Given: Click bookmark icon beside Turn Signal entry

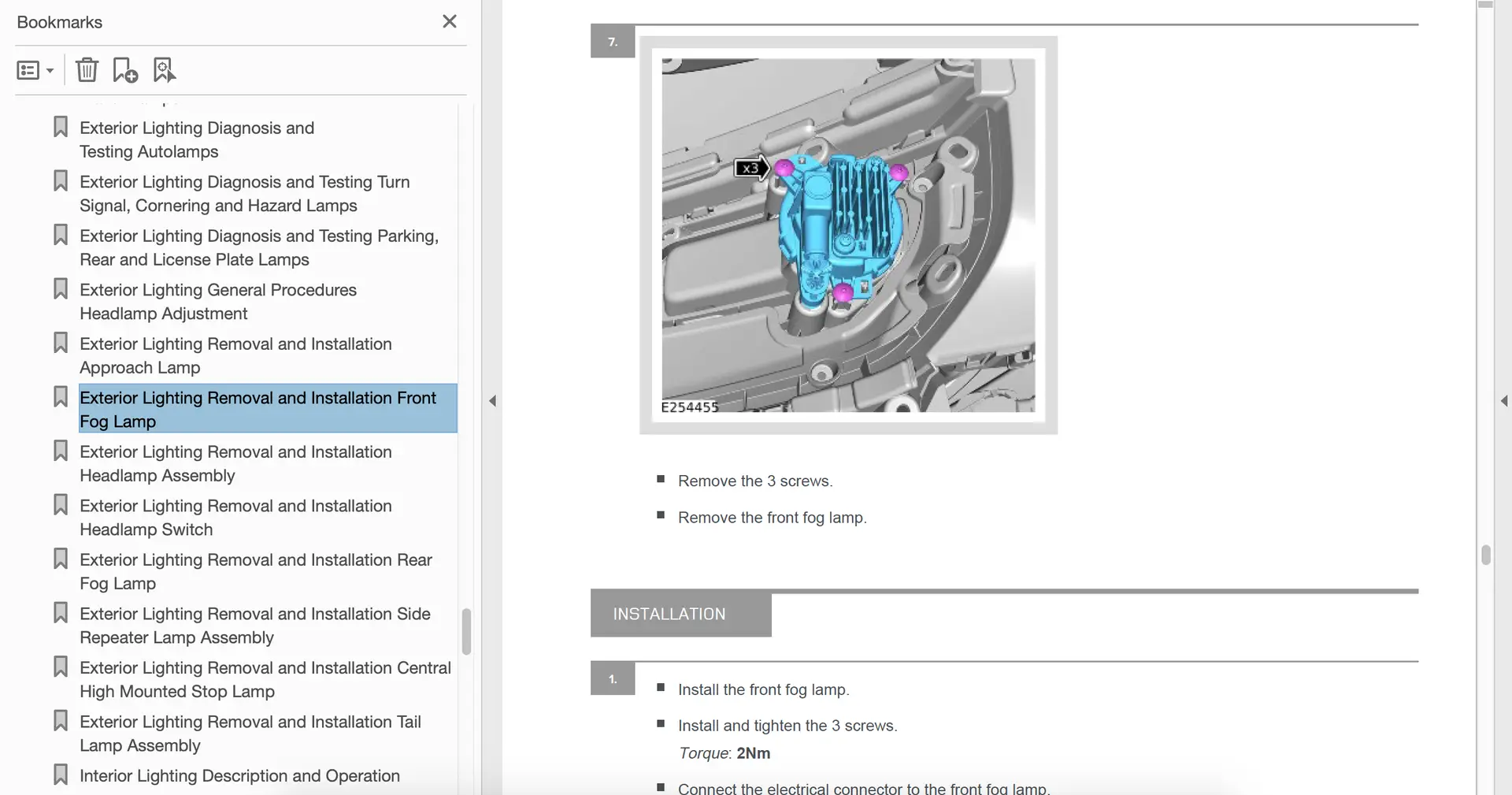Looking at the screenshot, I should pyautogui.click(x=61, y=181).
